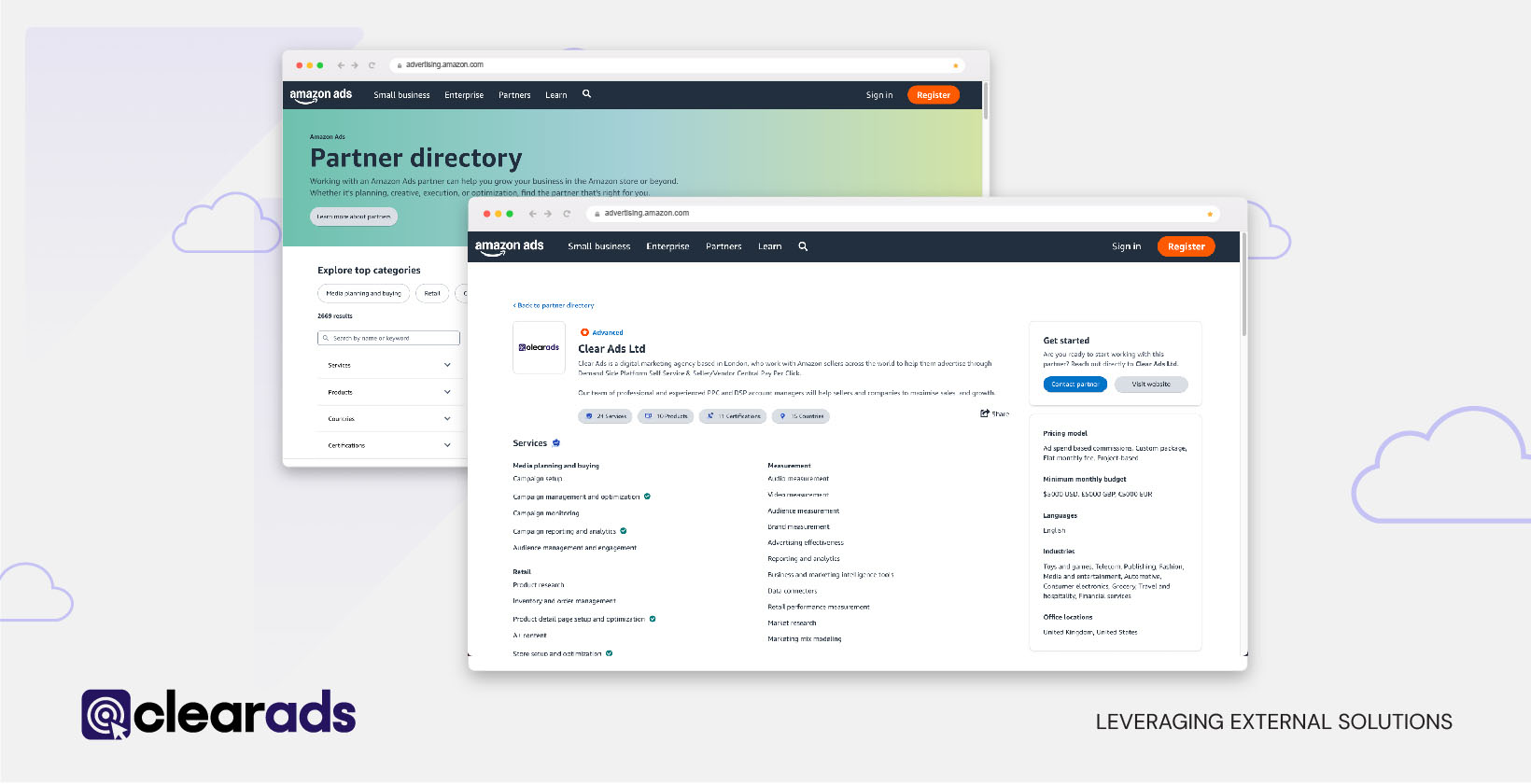1531x784 pixels.
Task: Click badge icon next to Services heading
Action: pyautogui.click(x=556, y=443)
